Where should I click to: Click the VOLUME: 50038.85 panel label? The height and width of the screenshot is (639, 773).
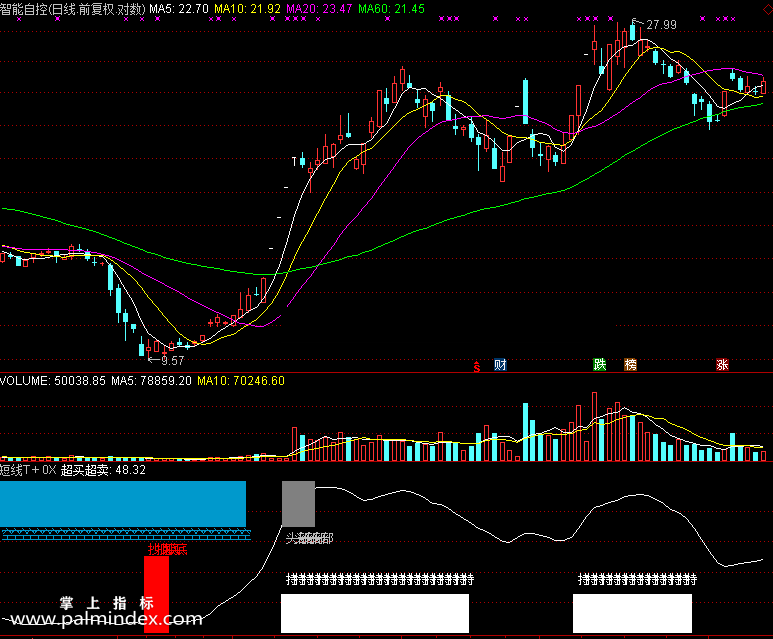[x=53, y=381]
